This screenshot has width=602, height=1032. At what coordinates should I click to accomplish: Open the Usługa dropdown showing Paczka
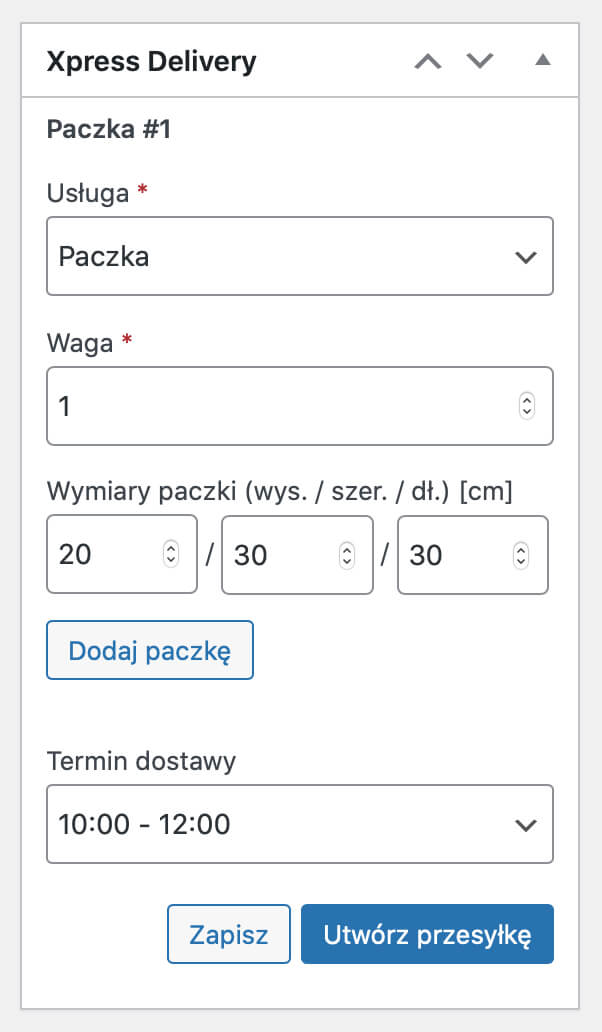pos(300,256)
